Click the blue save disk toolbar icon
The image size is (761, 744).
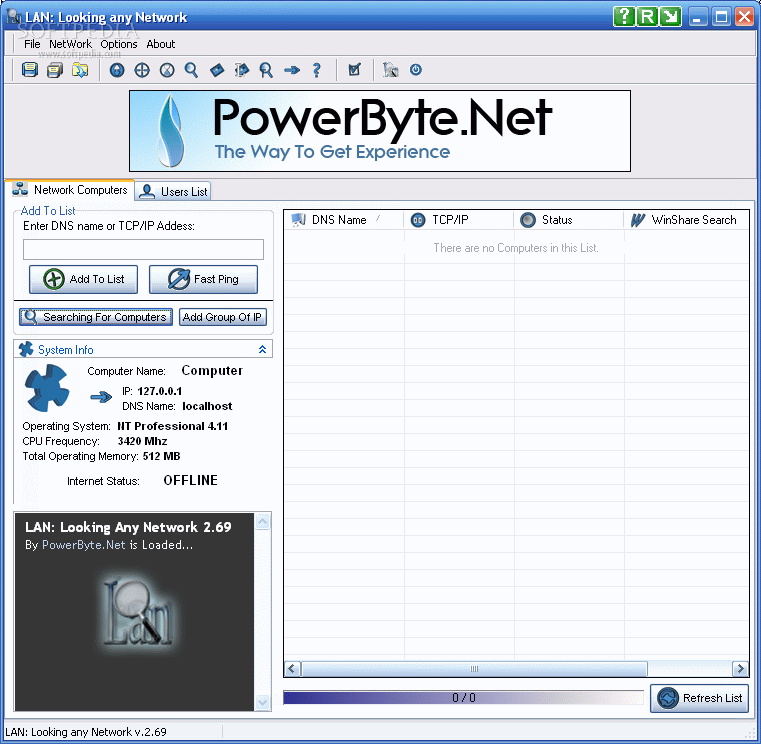coord(30,70)
